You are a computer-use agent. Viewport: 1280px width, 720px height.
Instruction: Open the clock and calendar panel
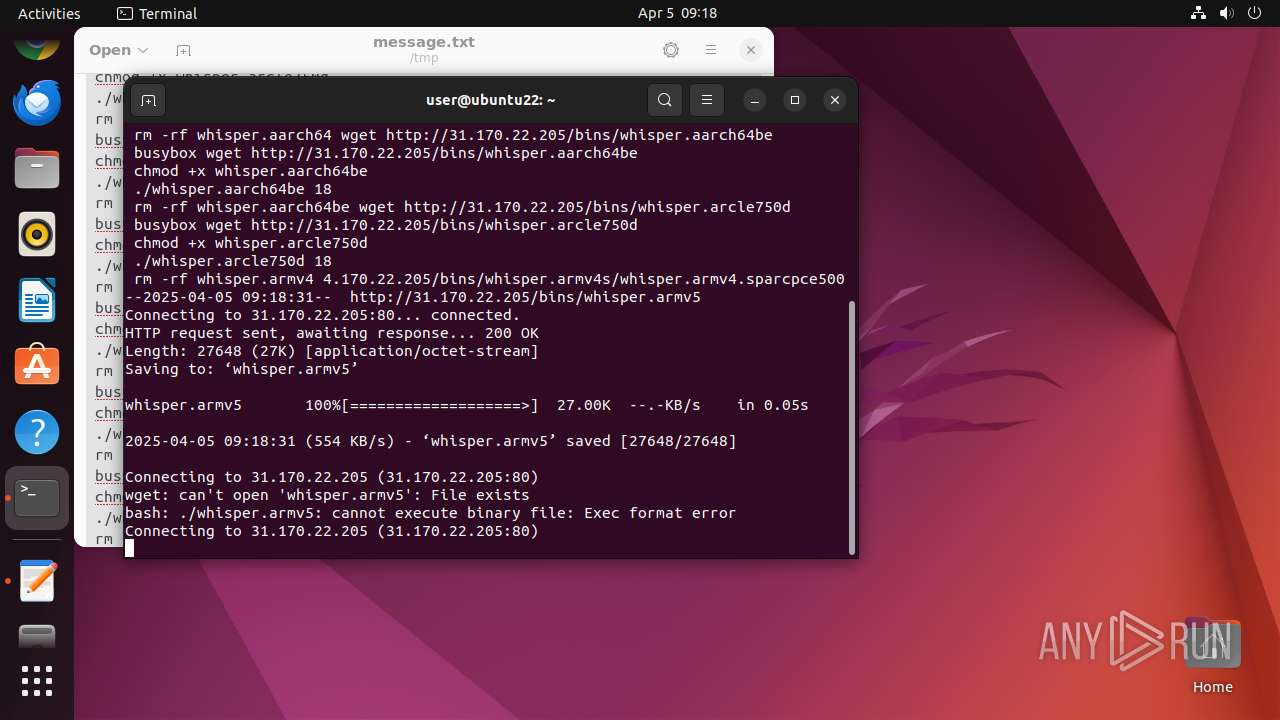[677, 13]
